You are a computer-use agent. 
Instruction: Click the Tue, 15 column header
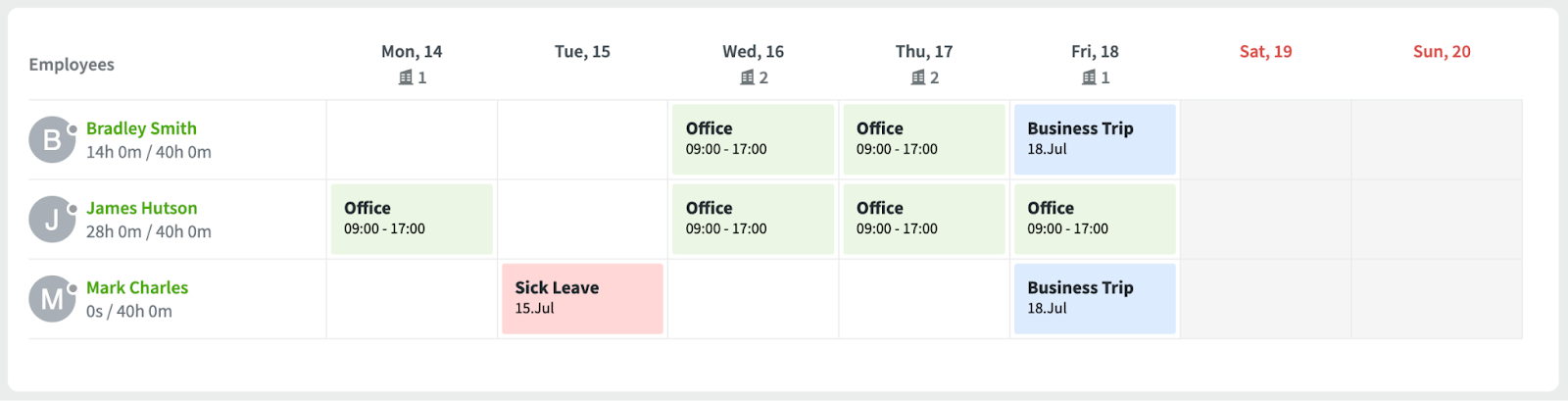click(x=582, y=52)
